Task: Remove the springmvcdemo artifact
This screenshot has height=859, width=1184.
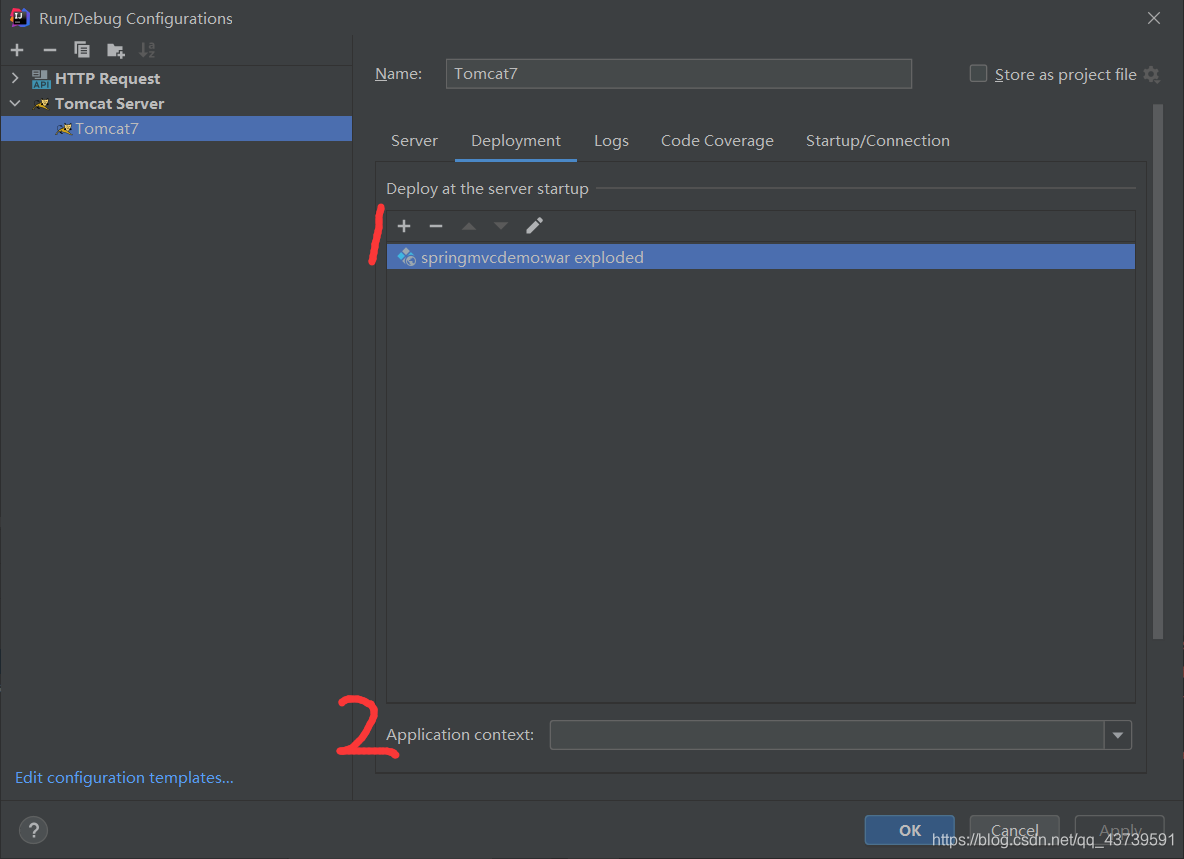Action: (x=436, y=225)
